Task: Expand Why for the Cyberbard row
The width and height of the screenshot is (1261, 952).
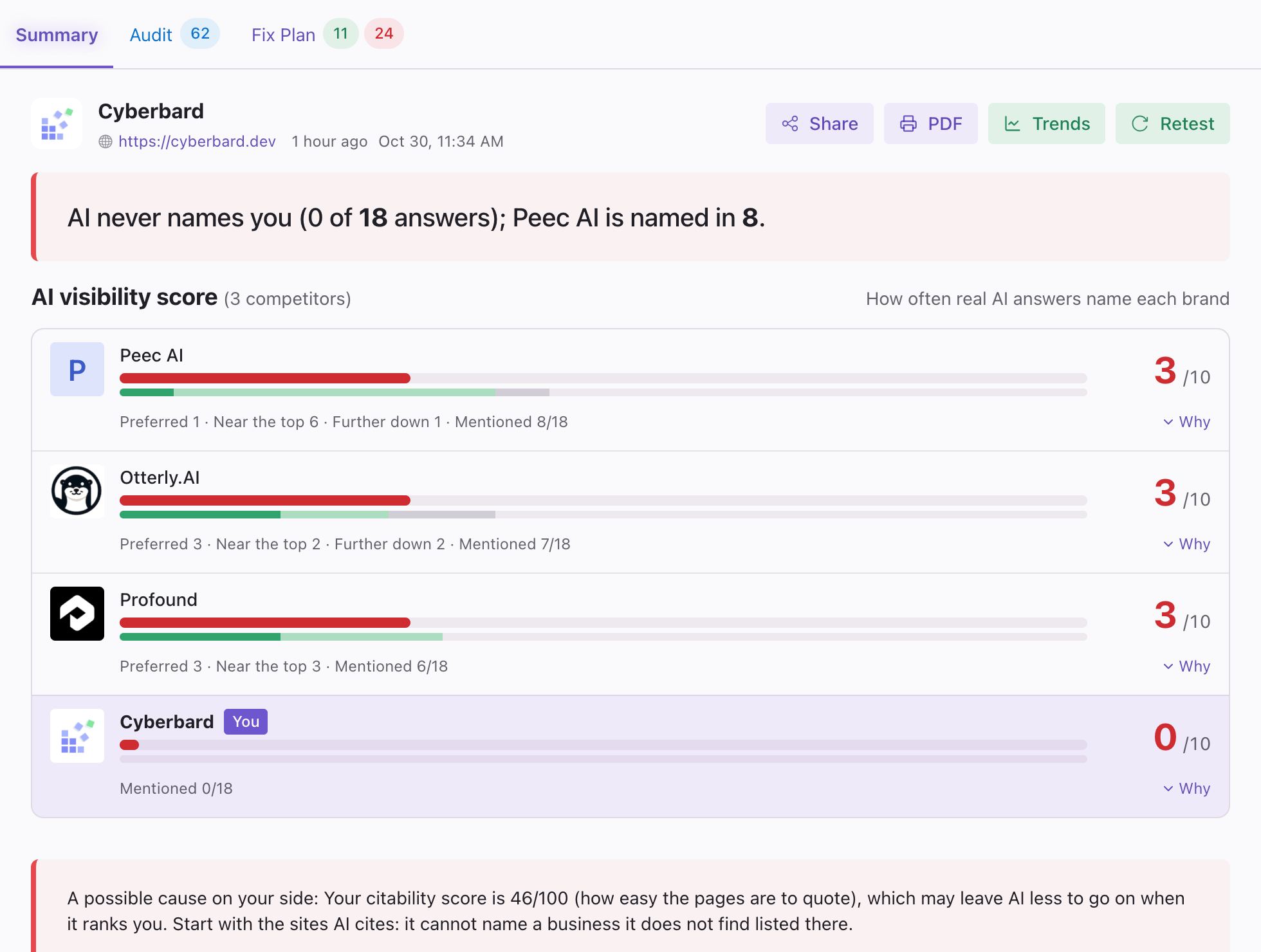Action: click(x=1187, y=789)
